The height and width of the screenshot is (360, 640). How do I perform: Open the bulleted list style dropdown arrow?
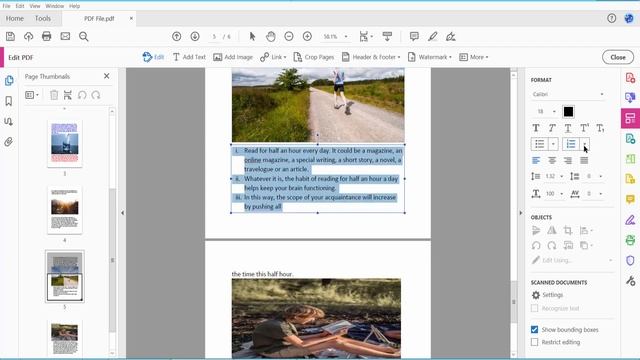(x=553, y=144)
